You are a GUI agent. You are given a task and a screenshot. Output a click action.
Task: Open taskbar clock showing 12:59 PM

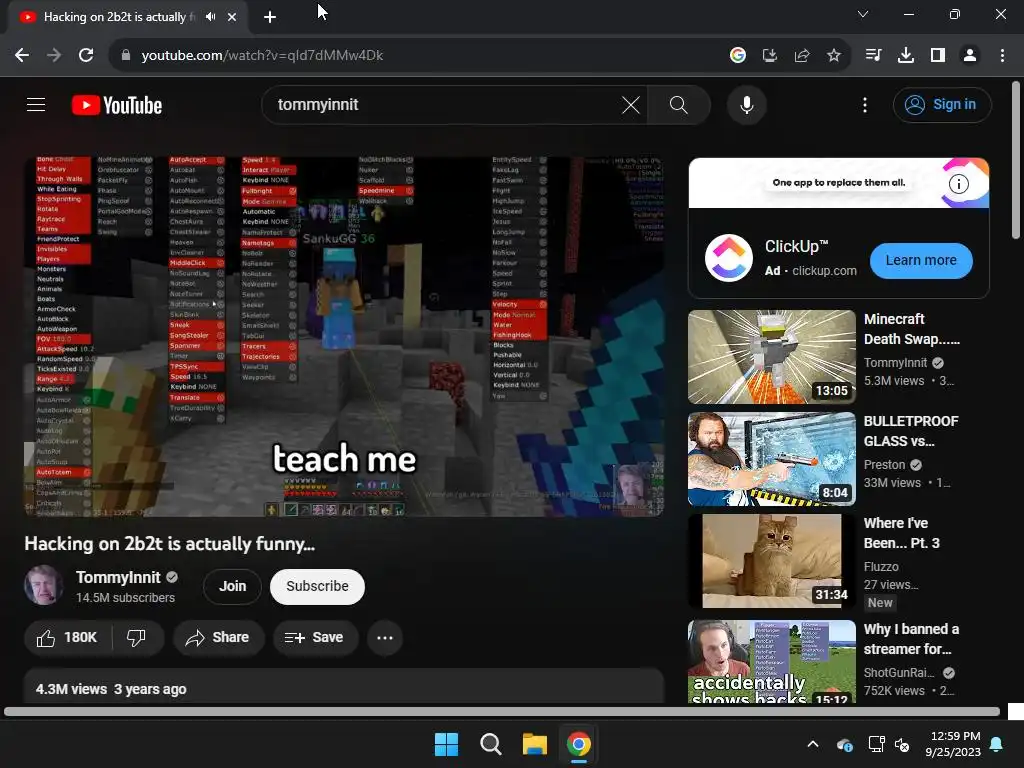point(953,744)
